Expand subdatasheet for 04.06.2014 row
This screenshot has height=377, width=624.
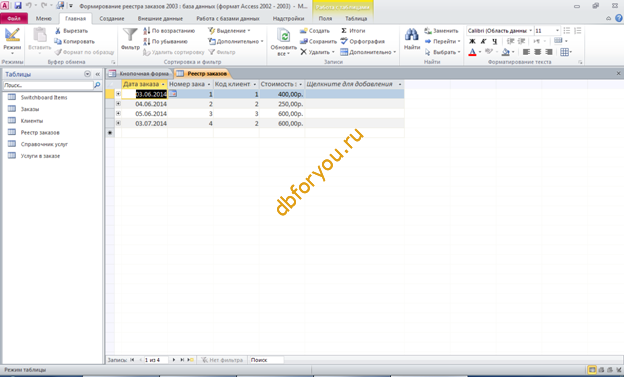tap(118, 104)
